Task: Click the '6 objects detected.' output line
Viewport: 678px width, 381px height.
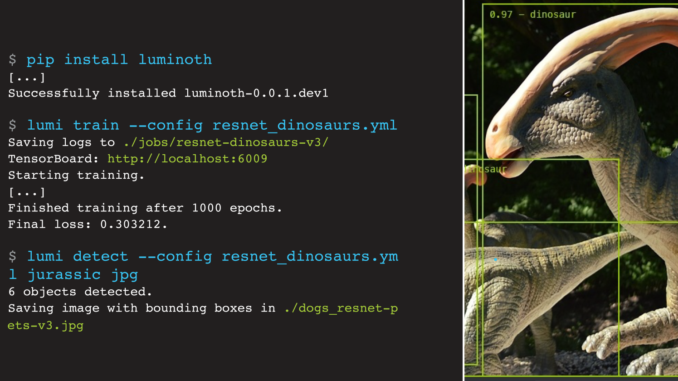Action: point(80,292)
